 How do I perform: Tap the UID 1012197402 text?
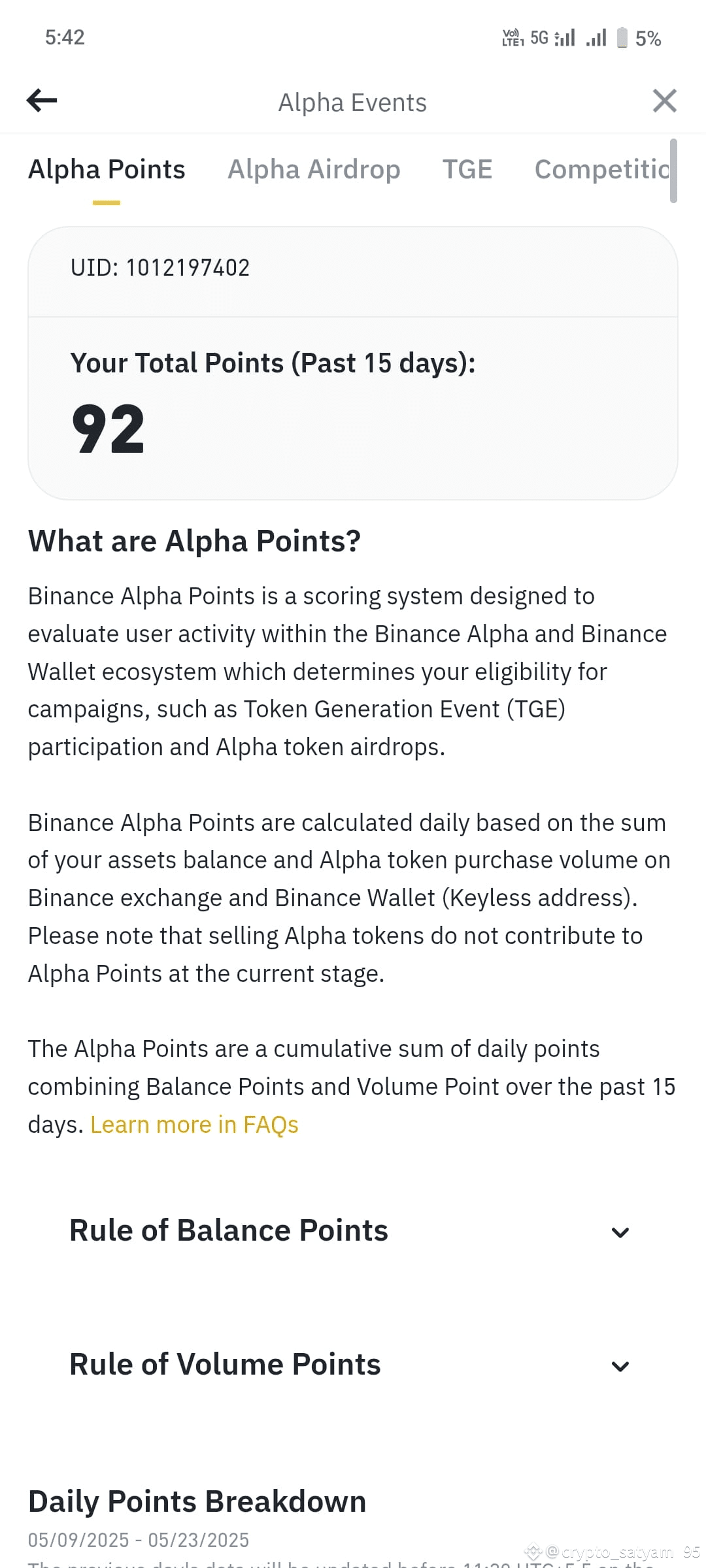[160, 268]
